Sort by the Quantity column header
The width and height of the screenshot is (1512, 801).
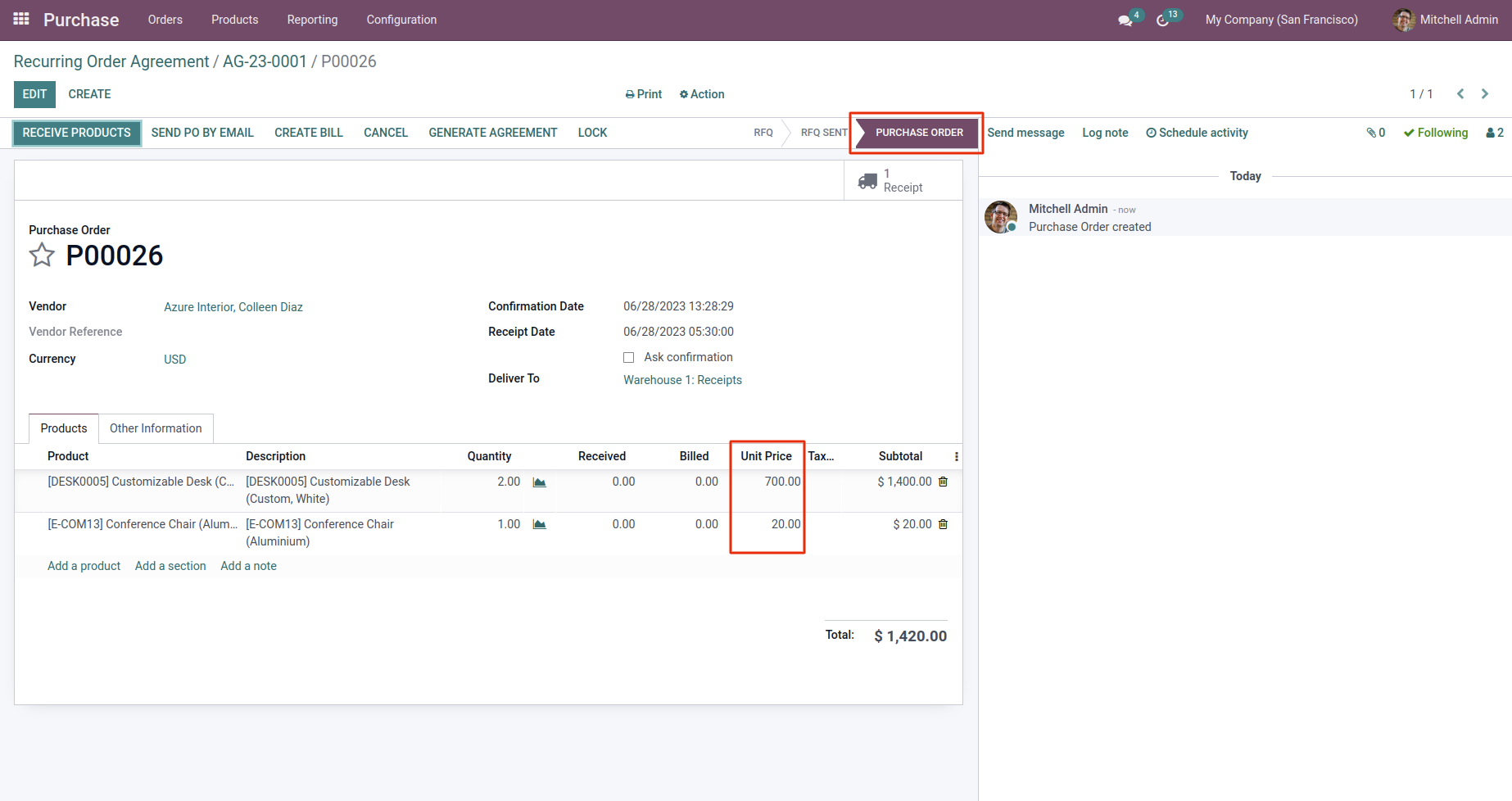click(489, 456)
